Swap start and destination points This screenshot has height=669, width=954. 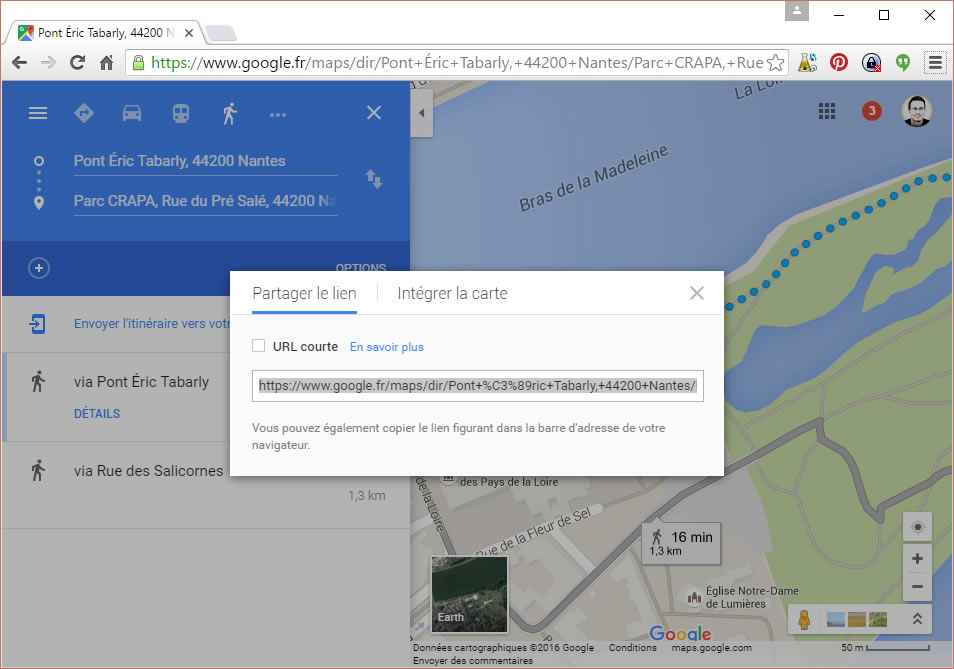point(374,179)
